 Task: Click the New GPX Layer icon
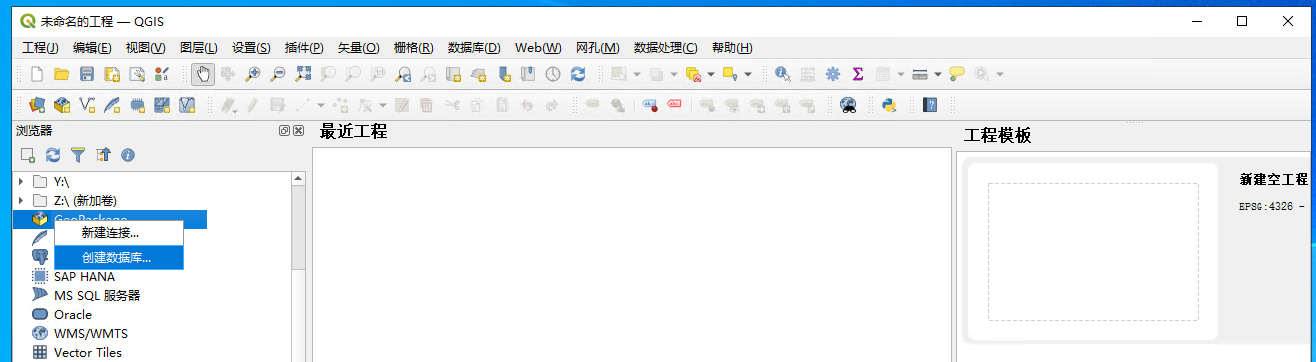[187, 104]
